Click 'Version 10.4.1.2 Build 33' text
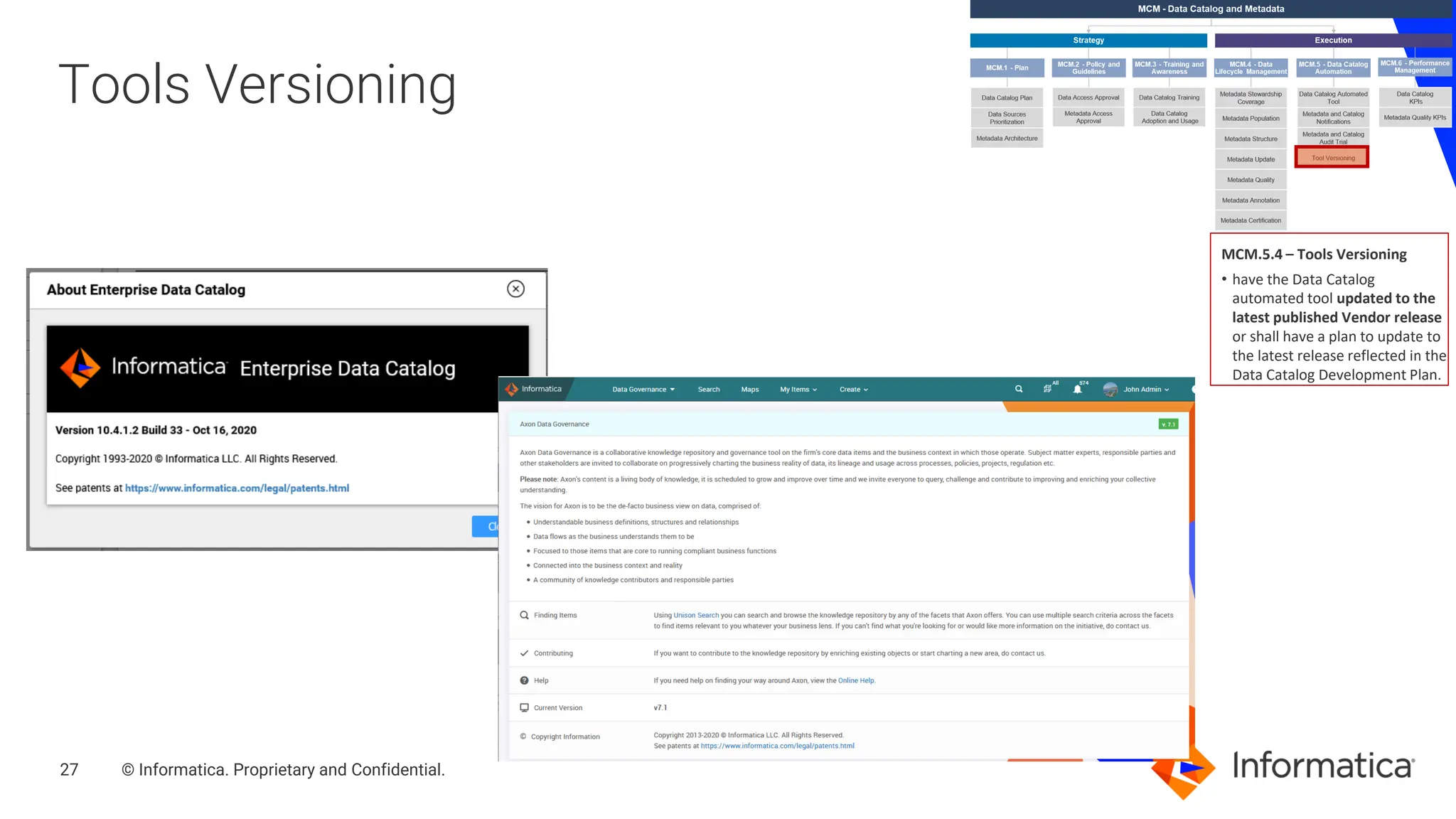Viewport: 1456px width, 819px height. click(x=119, y=430)
